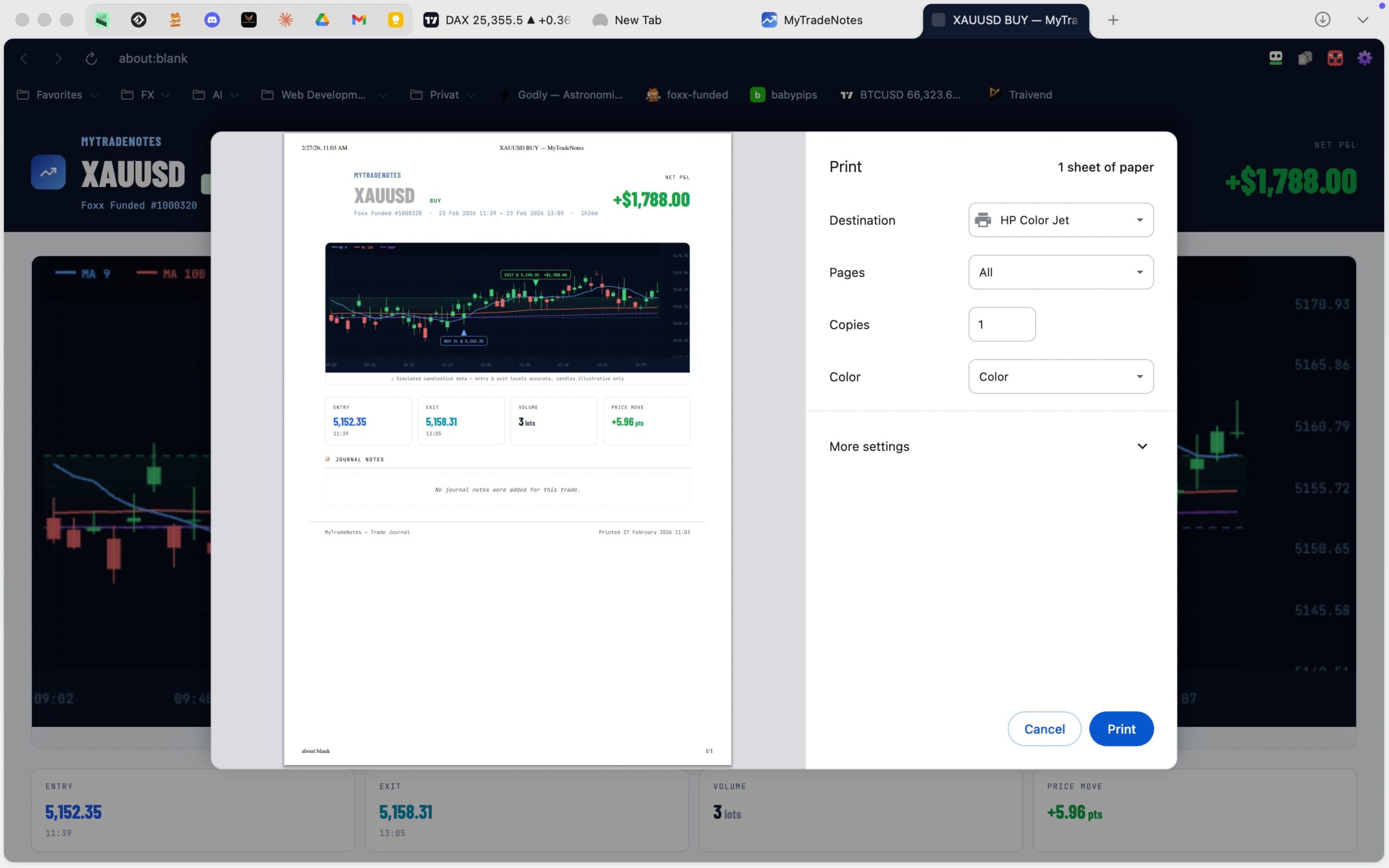The width and height of the screenshot is (1389, 868).
Task: Click the Copies number field
Action: 1002,324
